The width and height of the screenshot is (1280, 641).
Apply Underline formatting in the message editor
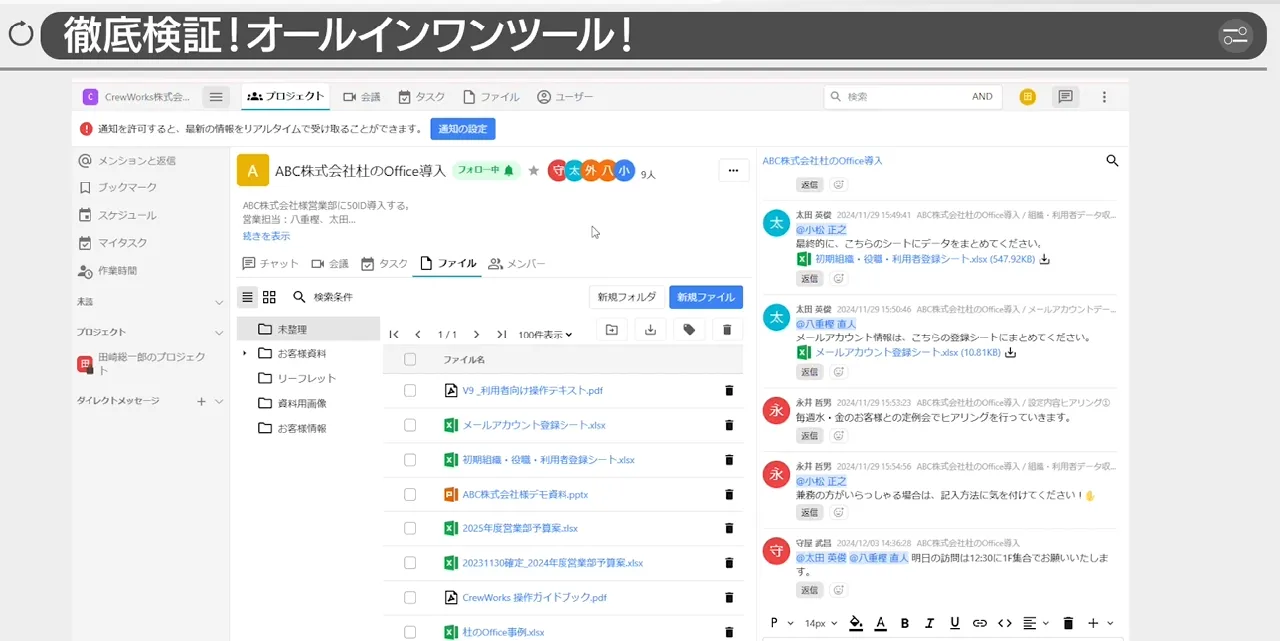pos(954,623)
